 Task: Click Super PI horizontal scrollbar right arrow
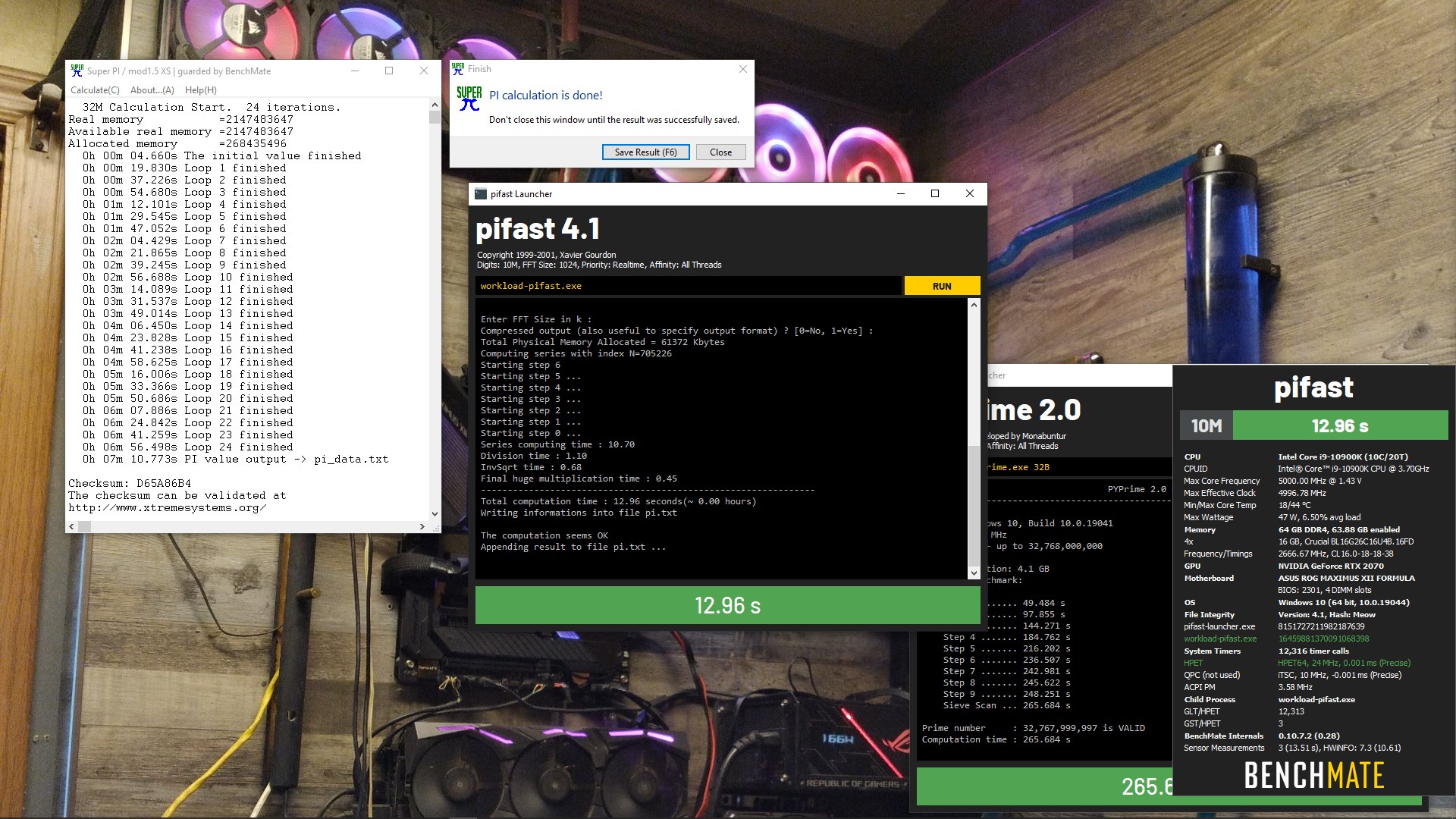[x=422, y=526]
